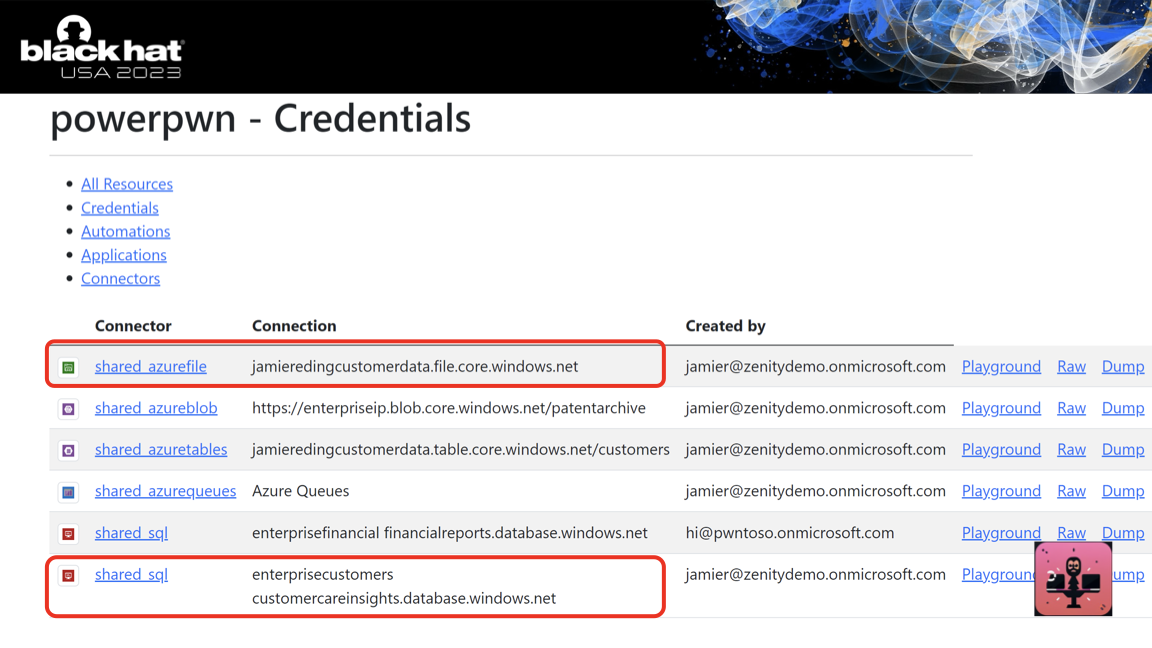The height and width of the screenshot is (648, 1152).
Task: View Raw data for shared_azurefile
Action: point(1071,367)
